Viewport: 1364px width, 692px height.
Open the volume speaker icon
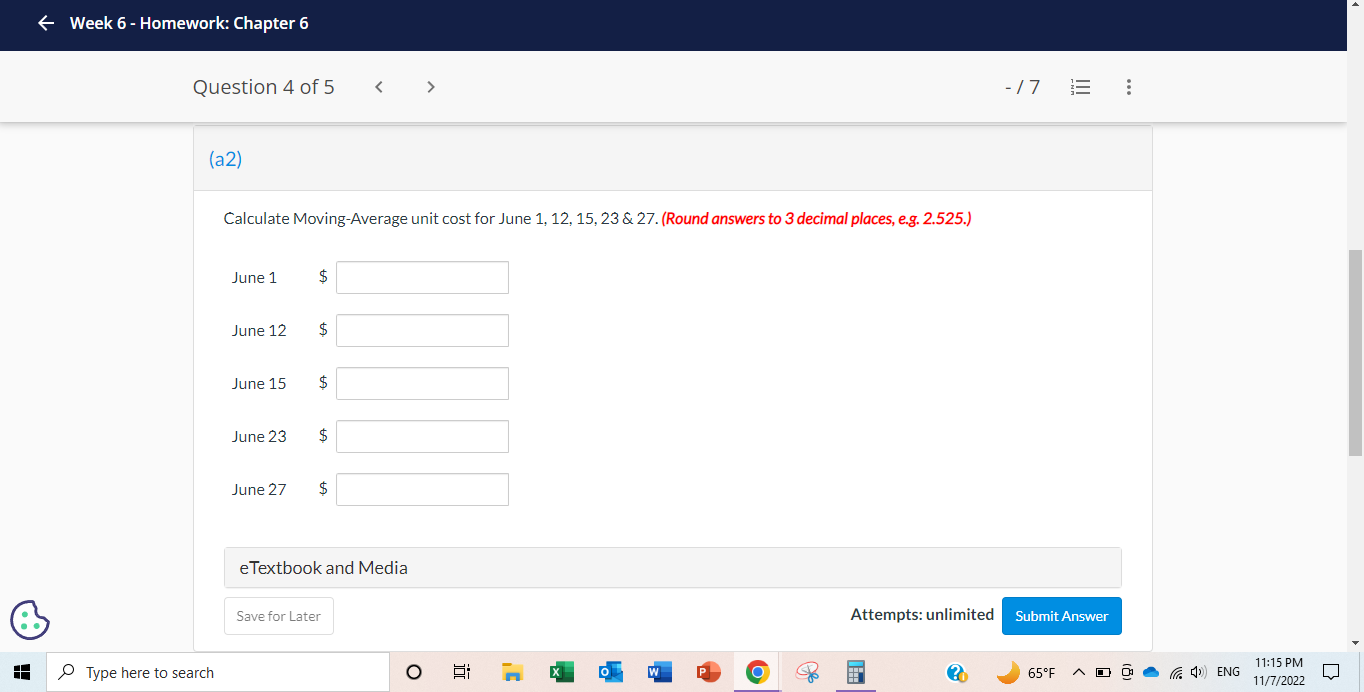[x=1198, y=673]
